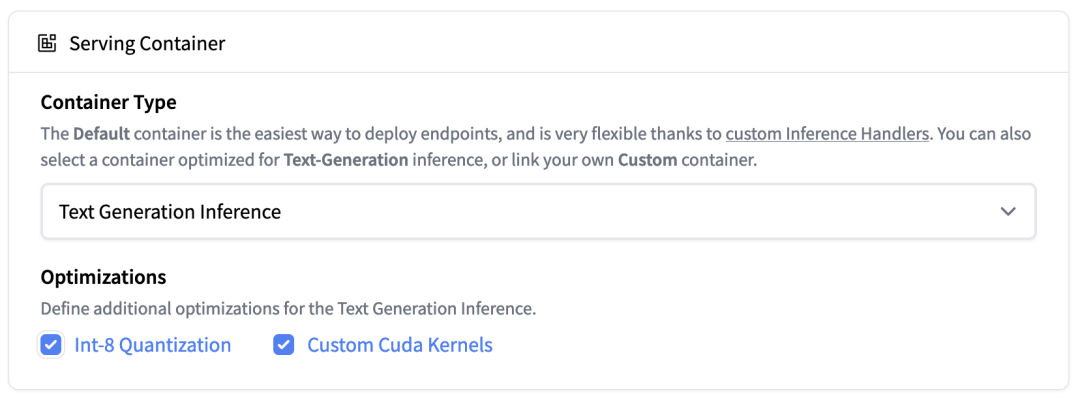Click the 'link your own' container text
Screen dimensions: 1080x402
[540, 160]
